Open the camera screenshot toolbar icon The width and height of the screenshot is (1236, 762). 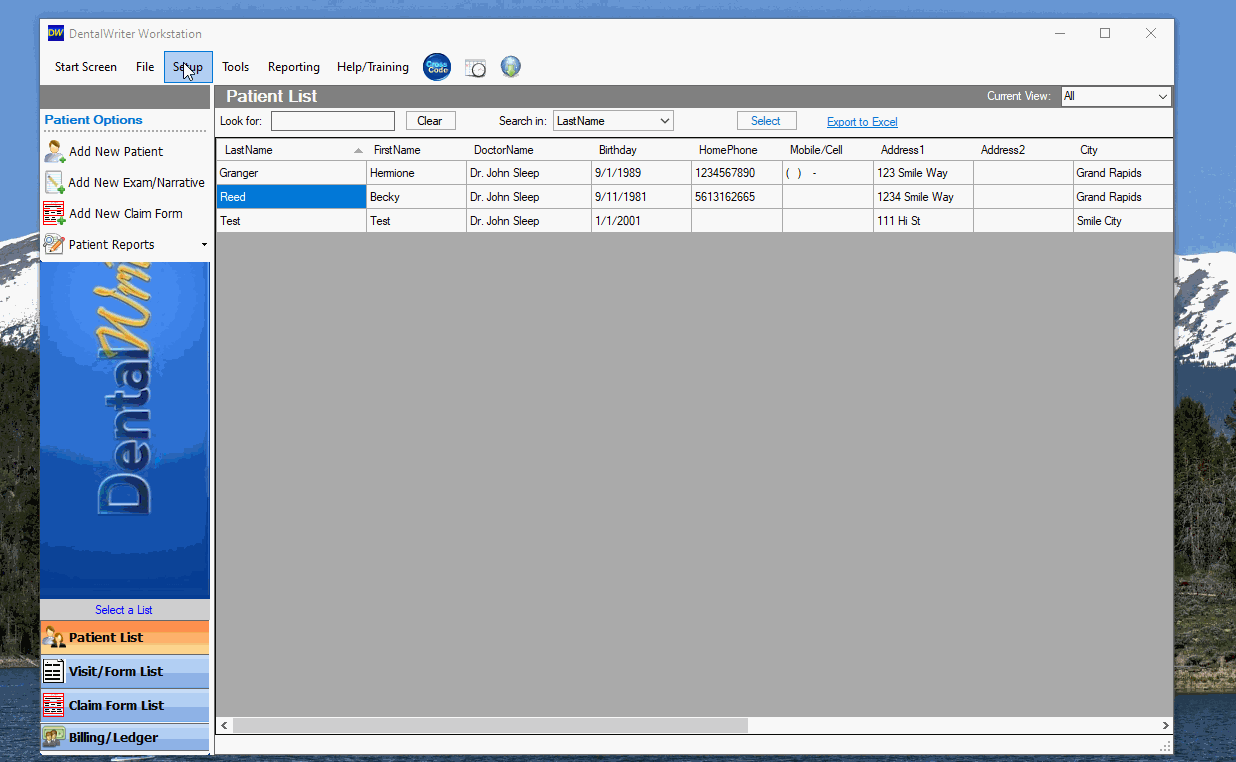475,68
